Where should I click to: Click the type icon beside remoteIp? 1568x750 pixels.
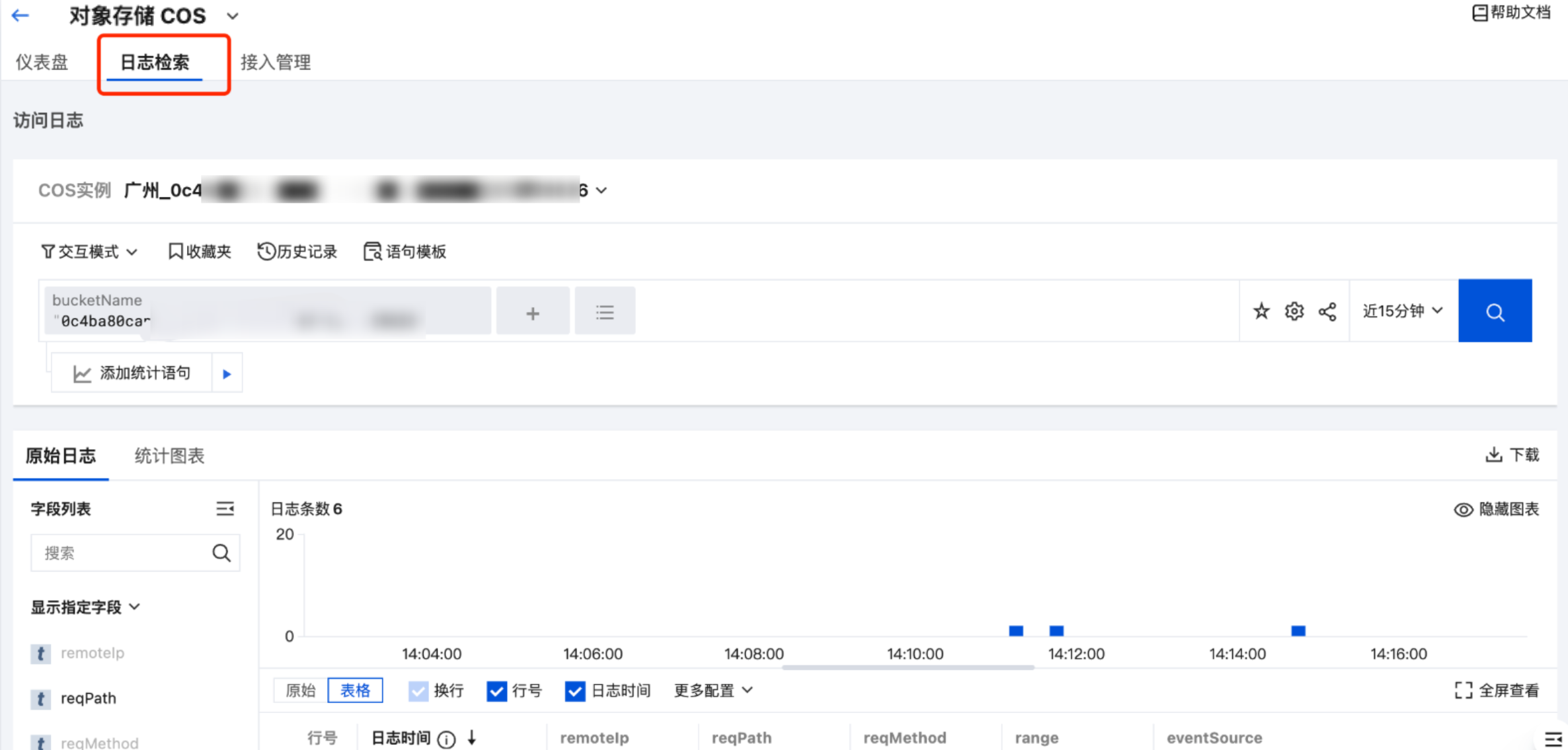[40, 654]
